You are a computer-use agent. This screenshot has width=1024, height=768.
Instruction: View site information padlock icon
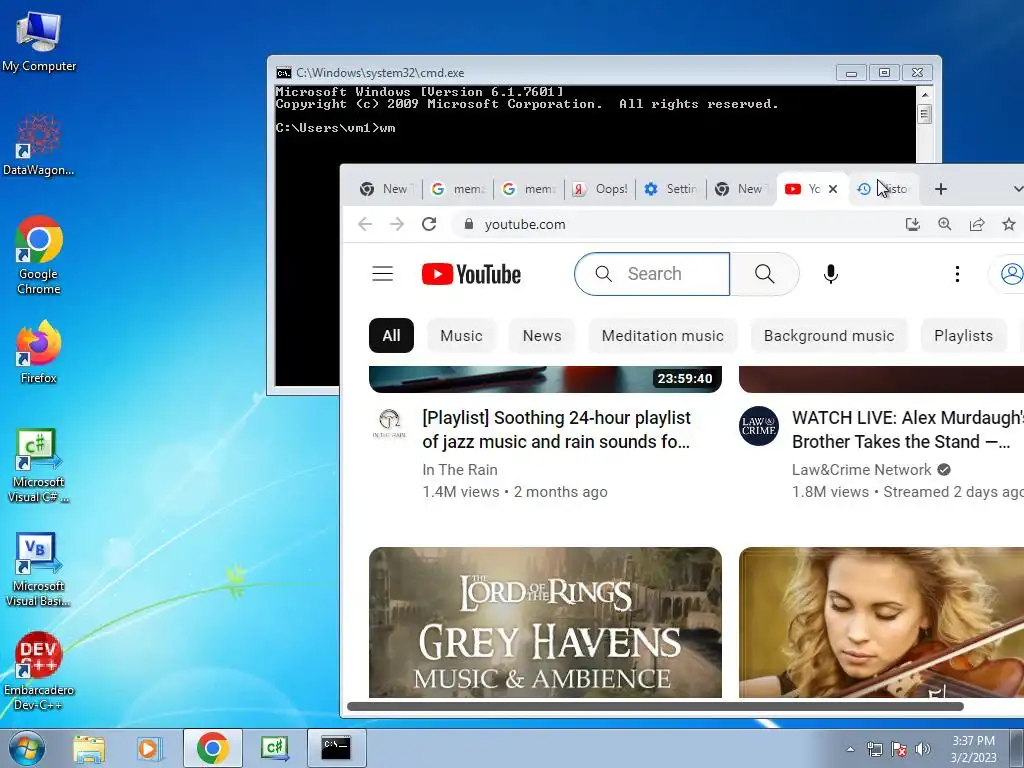(x=468, y=224)
